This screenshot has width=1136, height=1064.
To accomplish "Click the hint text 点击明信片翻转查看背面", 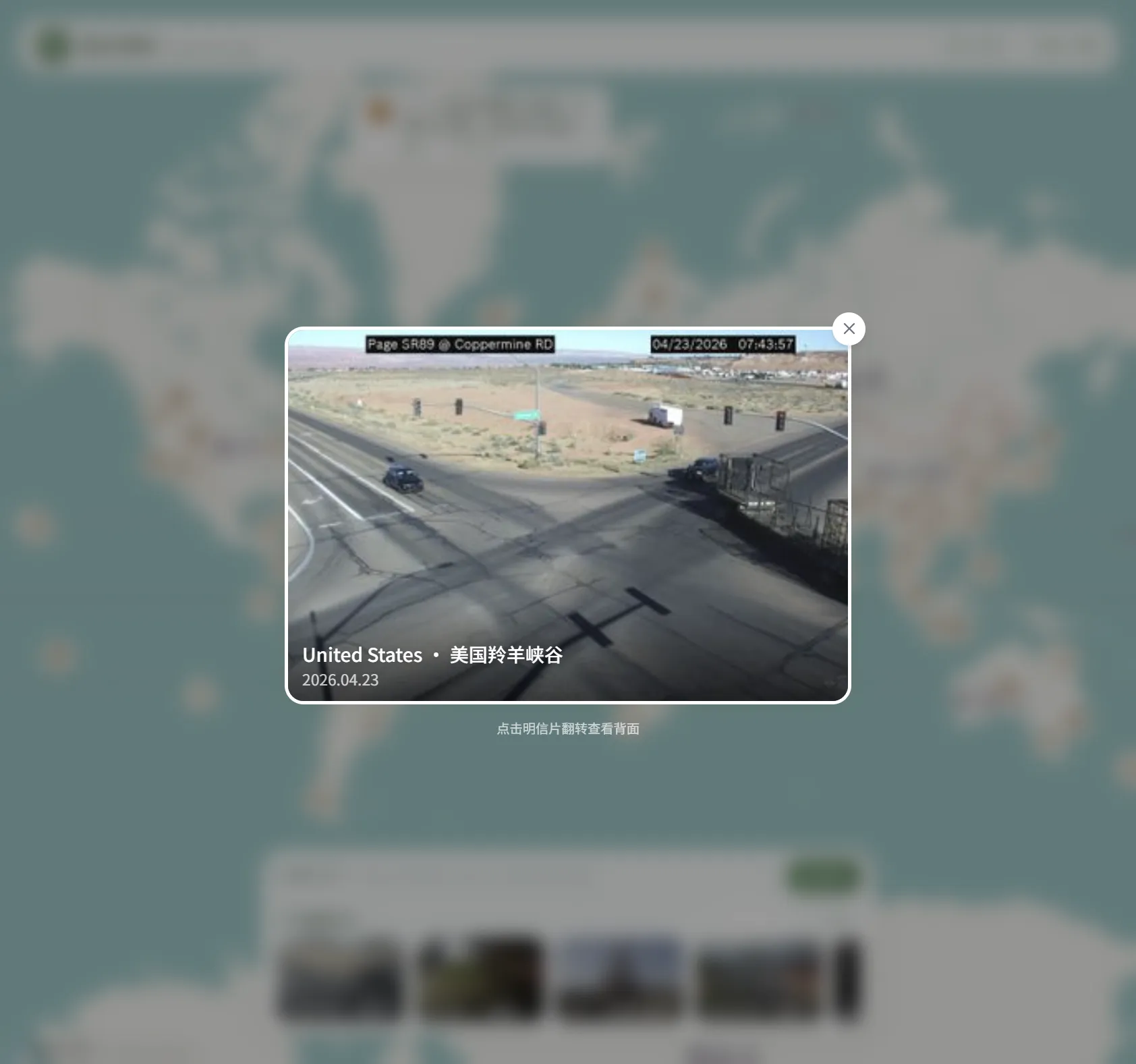I will [567, 729].
